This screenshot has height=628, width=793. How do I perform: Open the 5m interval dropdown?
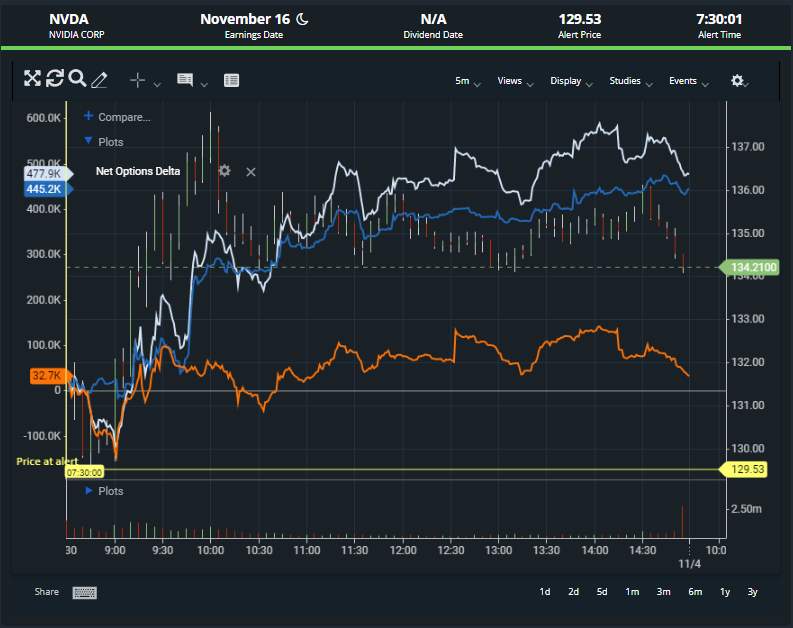[x=467, y=81]
